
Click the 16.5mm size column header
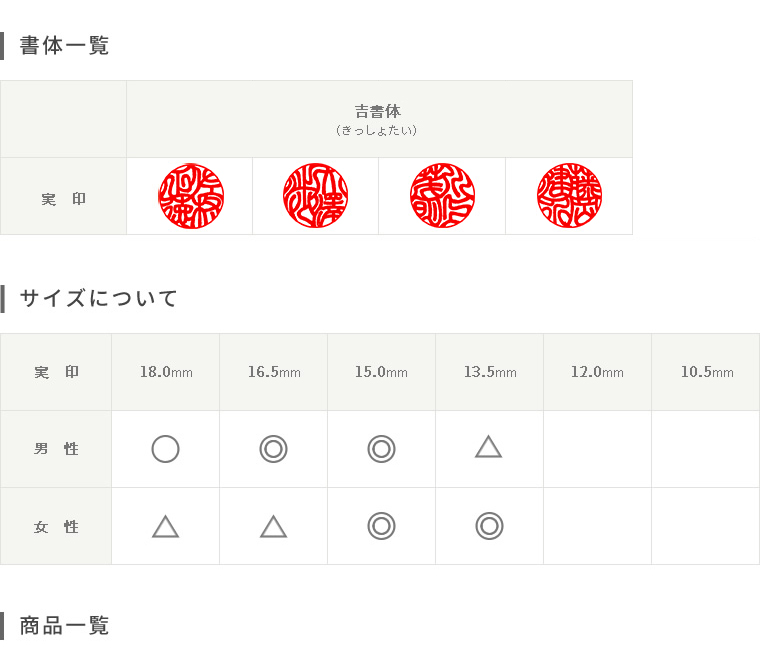(x=274, y=372)
